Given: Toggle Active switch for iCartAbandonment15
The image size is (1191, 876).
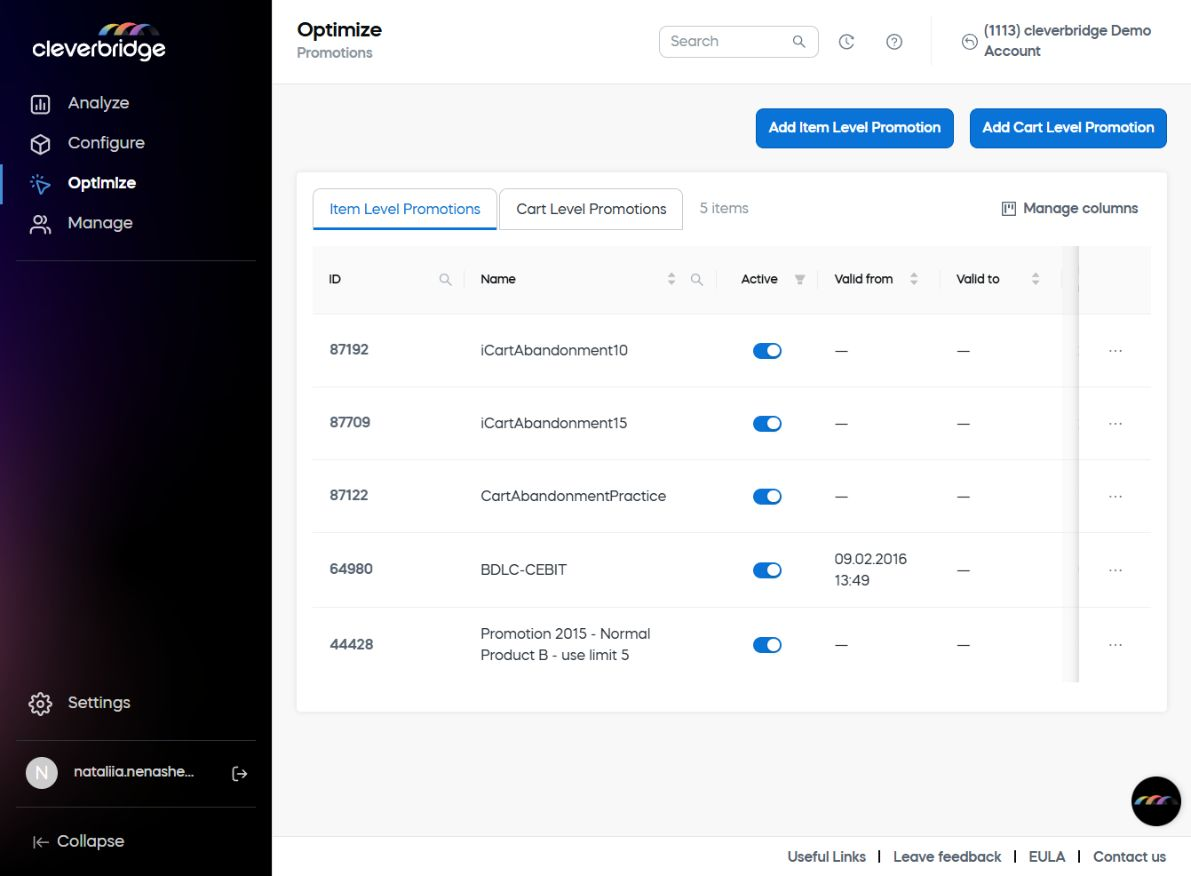Looking at the screenshot, I should point(767,424).
